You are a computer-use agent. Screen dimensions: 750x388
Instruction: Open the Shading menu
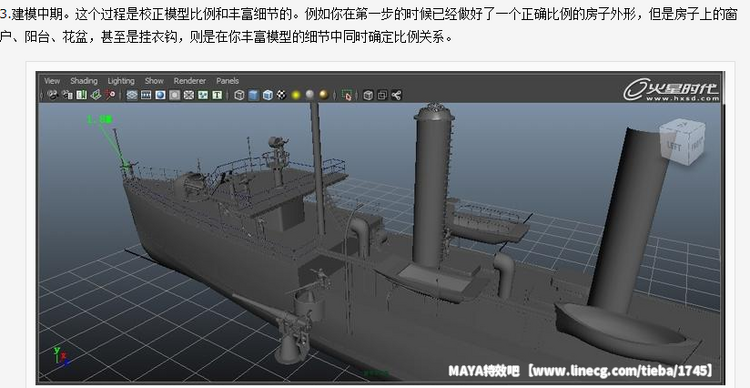pyautogui.click(x=84, y=81)
